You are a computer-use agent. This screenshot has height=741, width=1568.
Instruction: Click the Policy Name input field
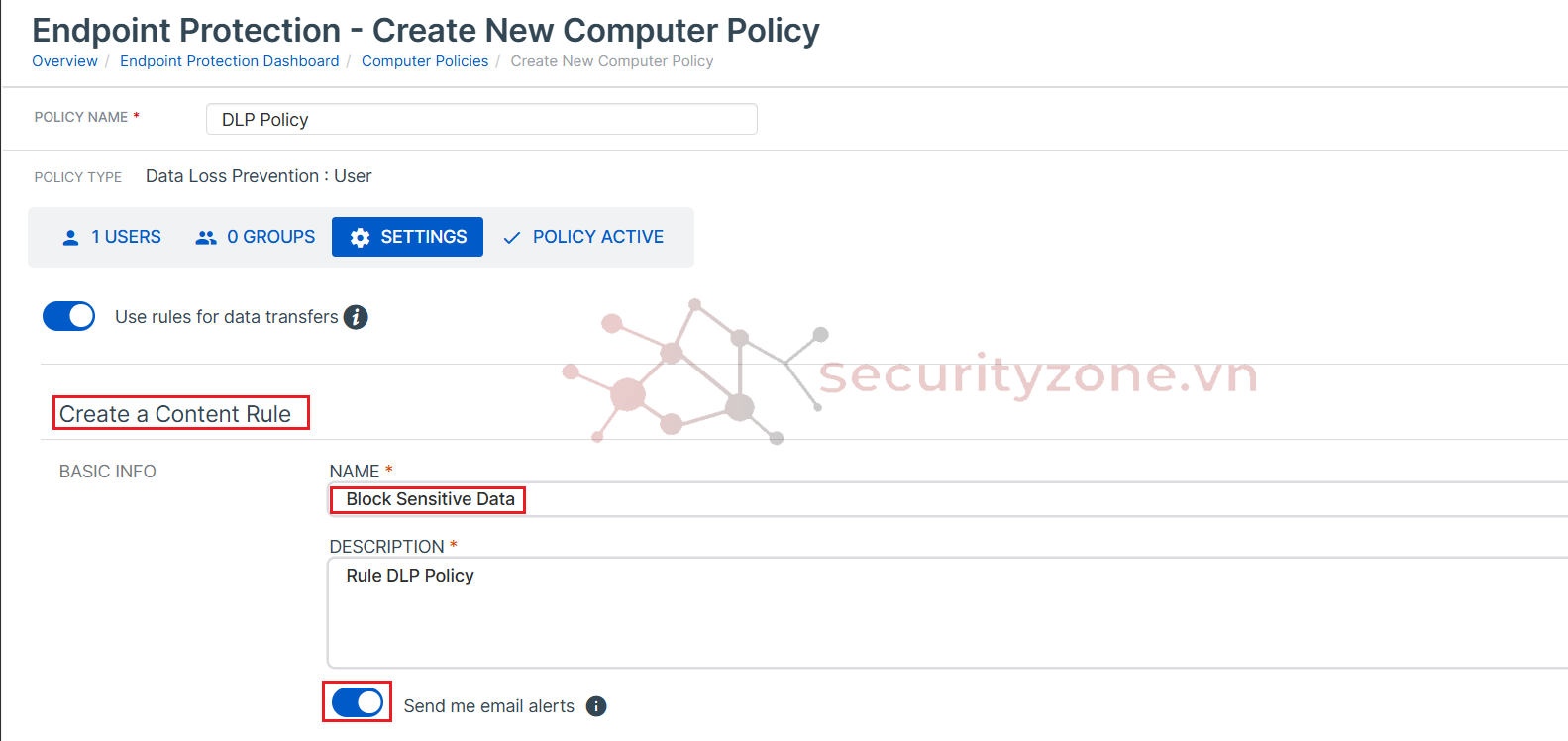tap(481, 119)
